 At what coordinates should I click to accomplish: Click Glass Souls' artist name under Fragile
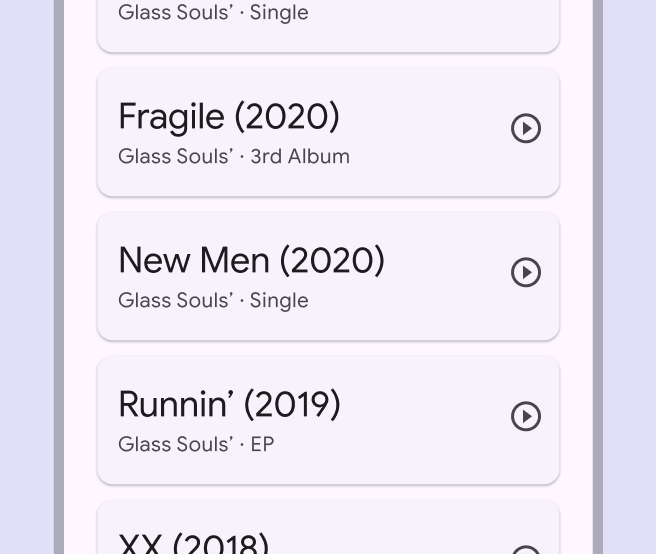click(175, 157)
